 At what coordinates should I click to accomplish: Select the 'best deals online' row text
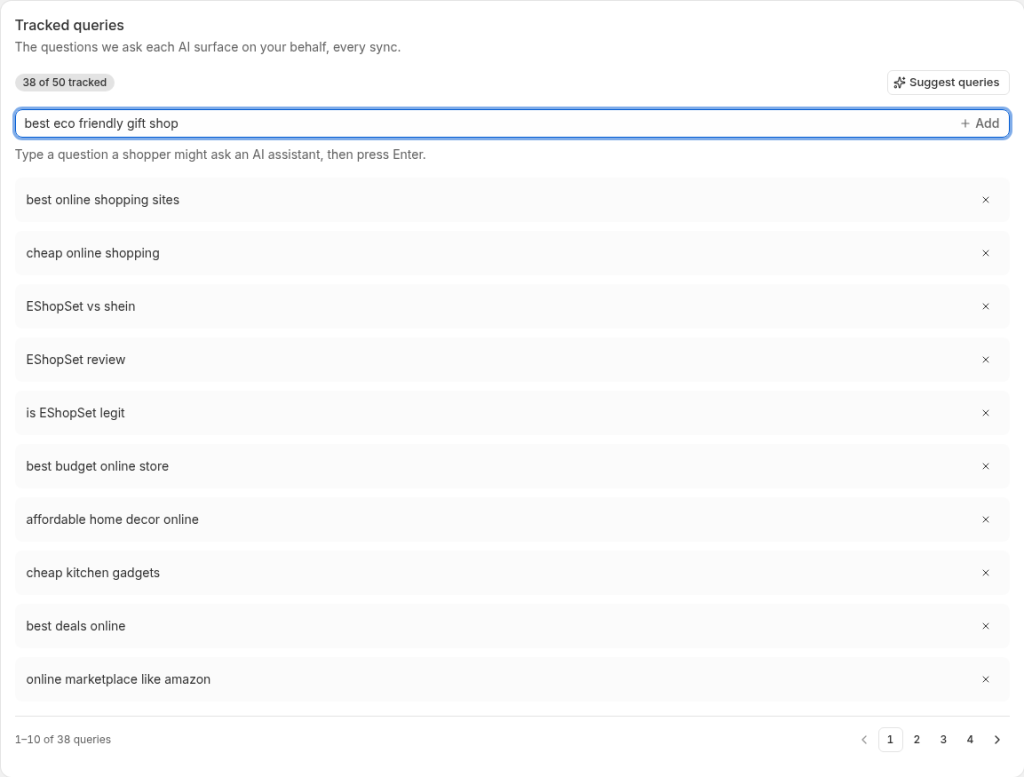pos(76,626)
